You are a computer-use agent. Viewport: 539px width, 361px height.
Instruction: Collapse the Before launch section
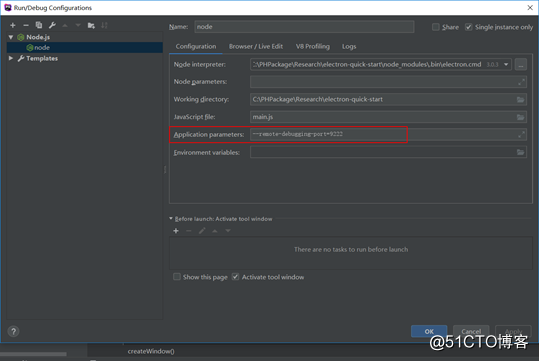coord(171,219)
